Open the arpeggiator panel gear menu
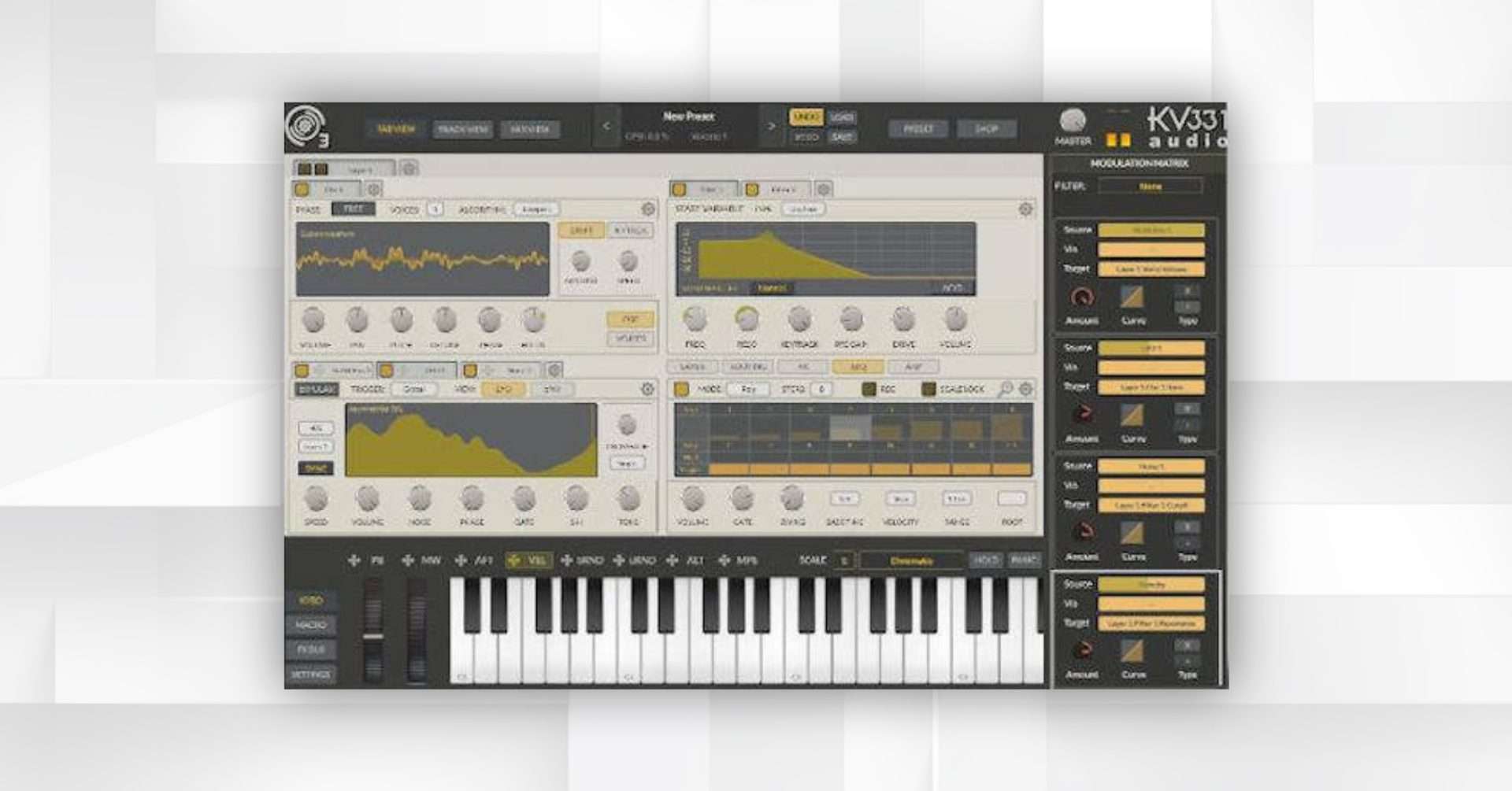This screenshot has height=791, width=1512. [x=1026, y=389]
